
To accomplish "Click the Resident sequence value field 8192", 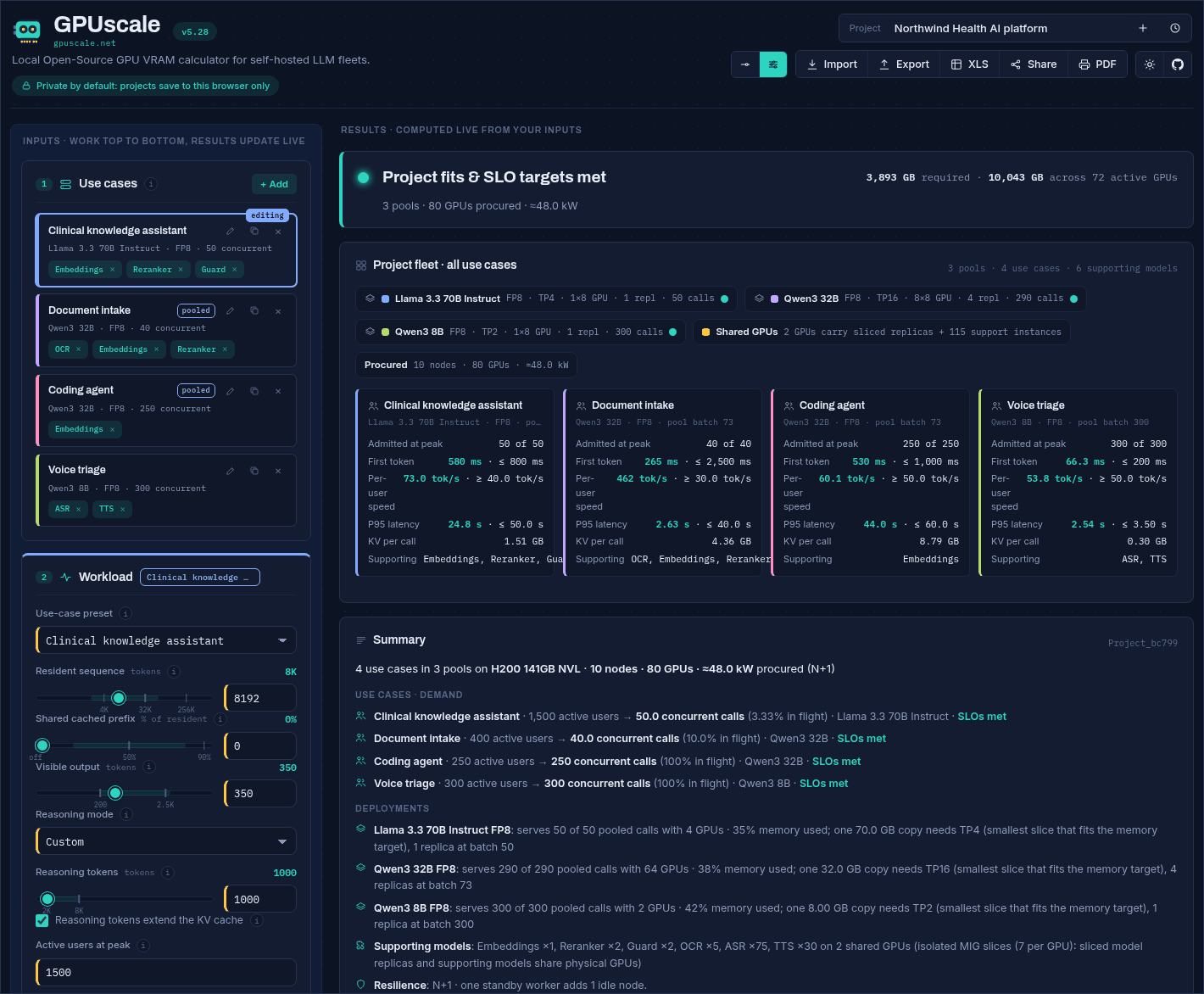I will pos(260,698).
